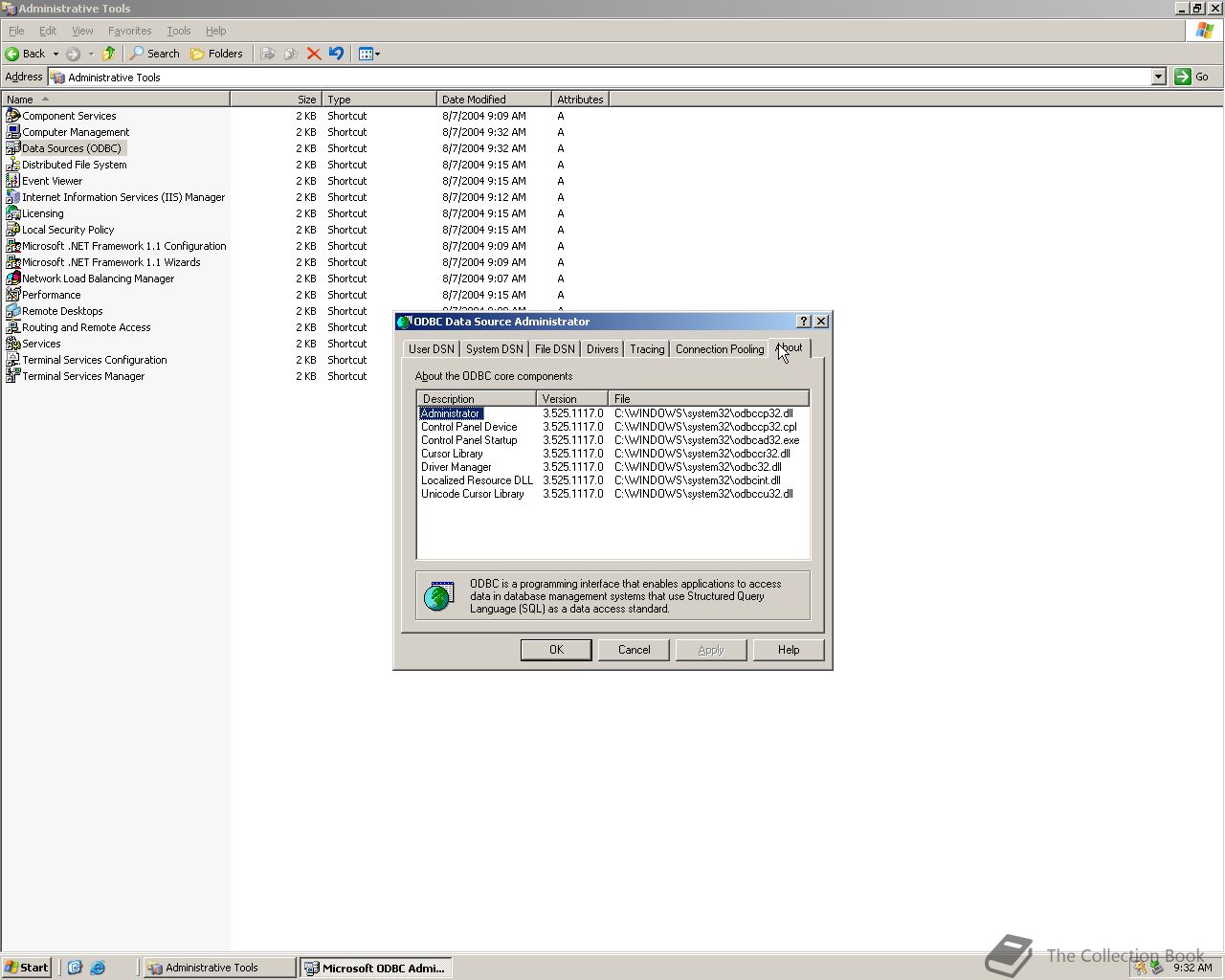Viewport: 1225px width, 980px height.
Task: Open the Back button history dropdown arrow
Action: pyautogui.click(x=56, y=54)
